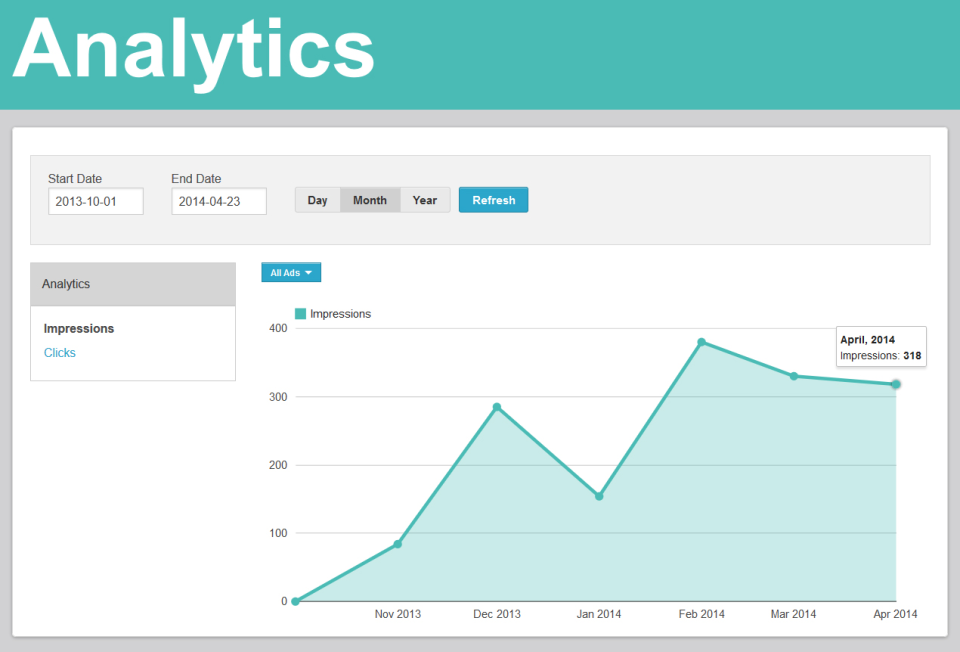Switch to the Year granularity
Image resolution: width=960 pixels, height=652 pixels.
click(424, 199)
